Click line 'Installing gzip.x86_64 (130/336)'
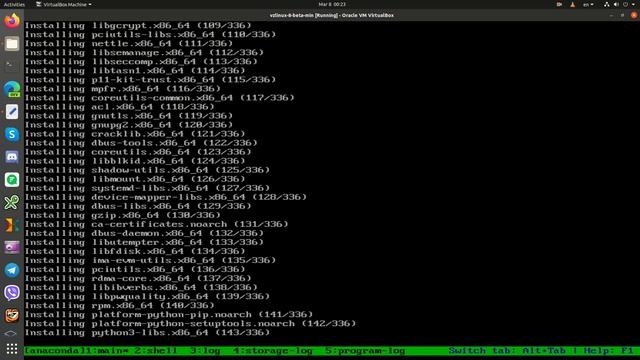 tap(122, 215)
